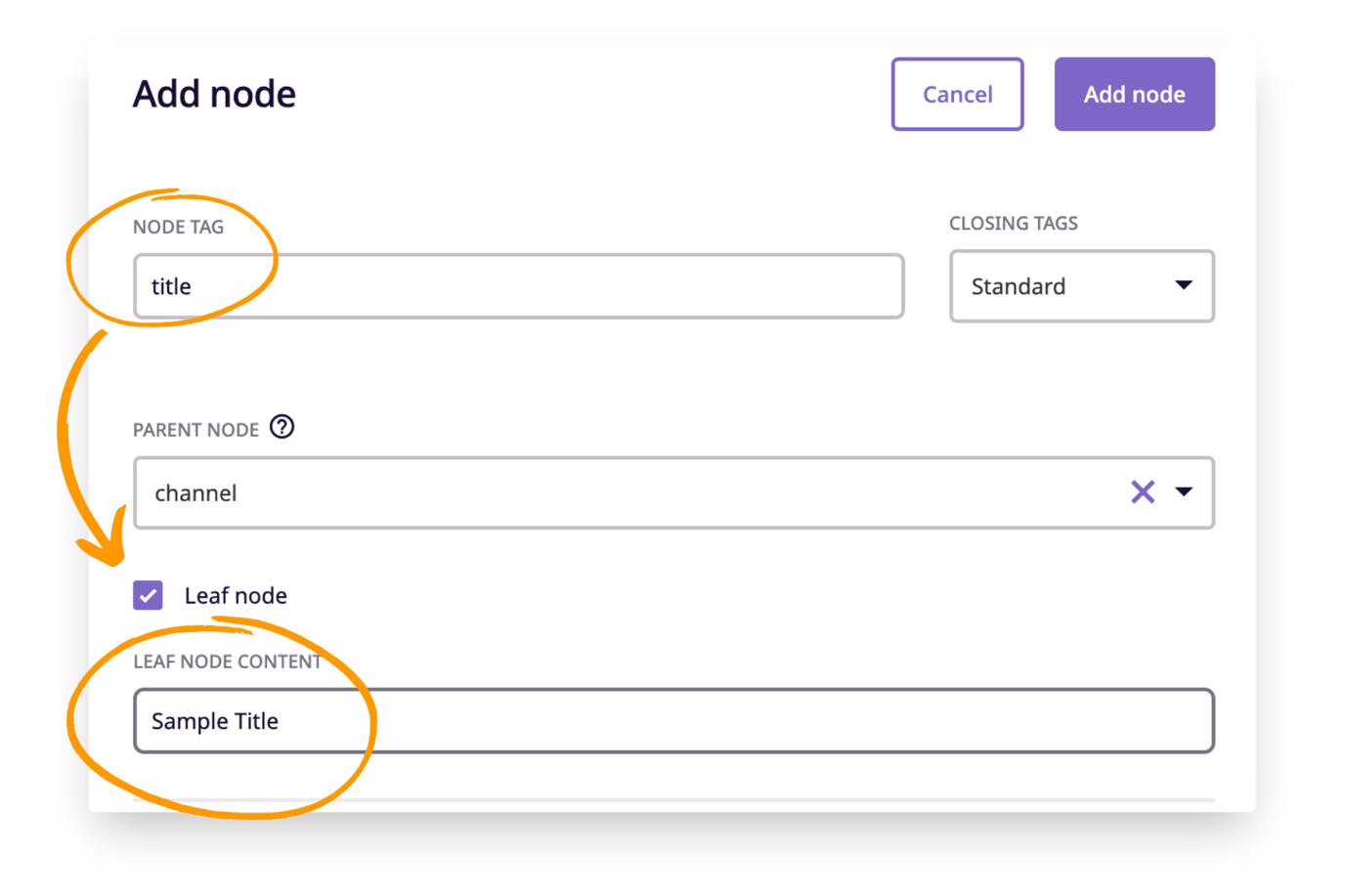Screen dimensions: 1345x896
Task: Click the Add node dialog heading
Action: [214, 93]
